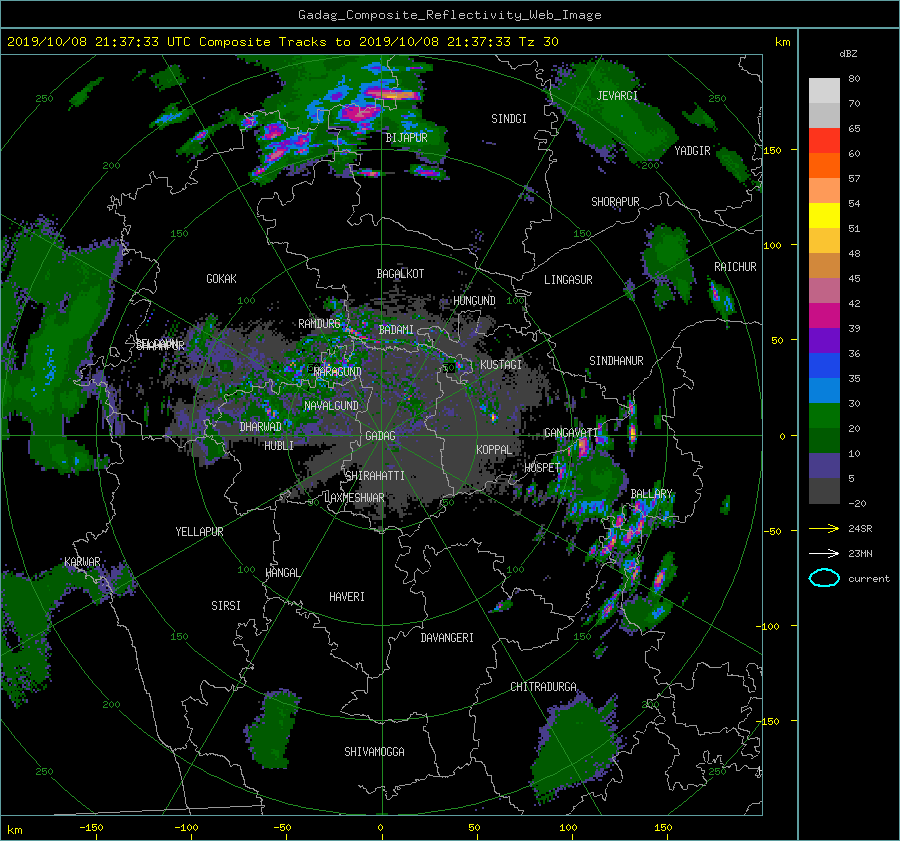Click the SHORAPUR city label
Viewport: 900px width, 841px height.
coord(615,202)
